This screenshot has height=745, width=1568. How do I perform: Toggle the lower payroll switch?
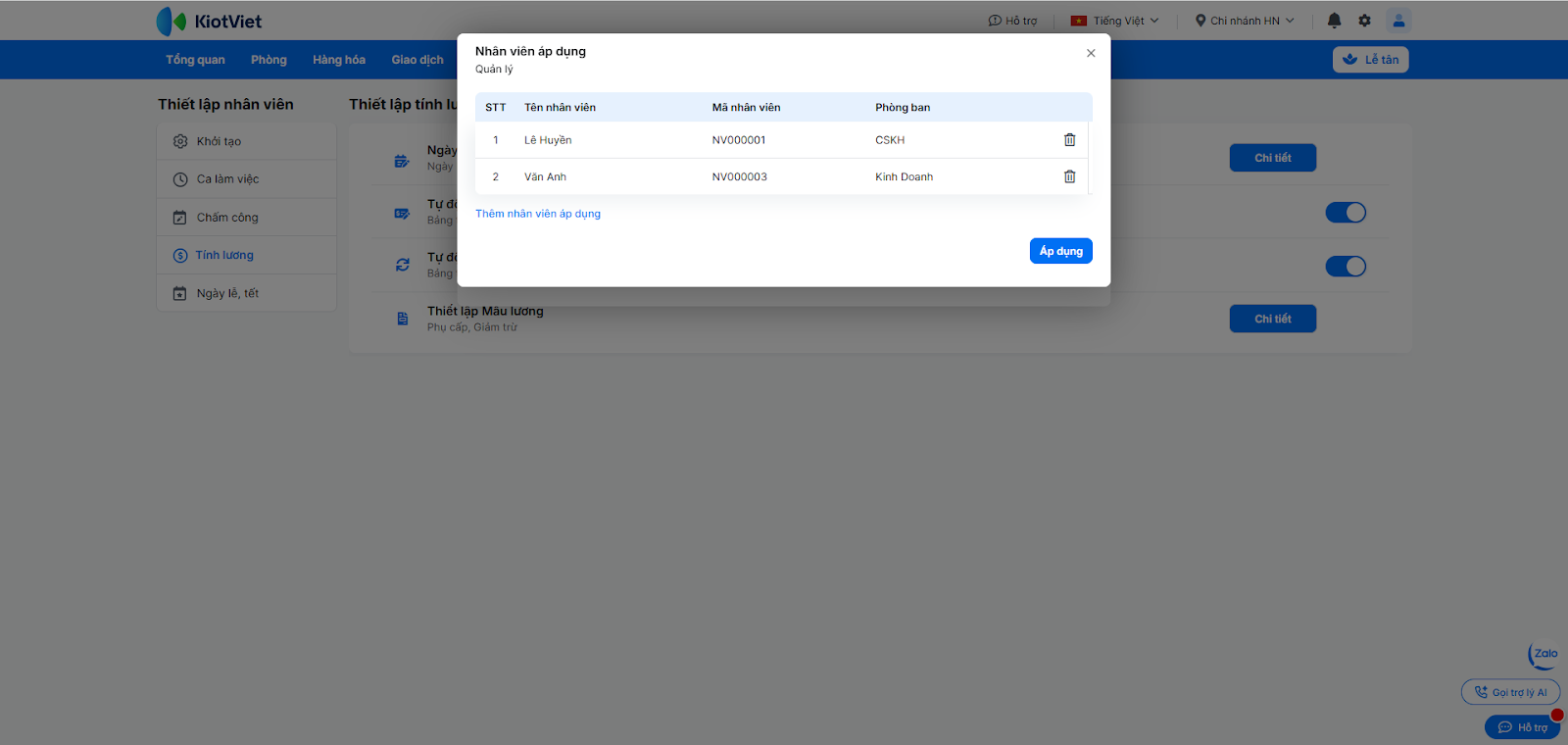pos(1346,267)
